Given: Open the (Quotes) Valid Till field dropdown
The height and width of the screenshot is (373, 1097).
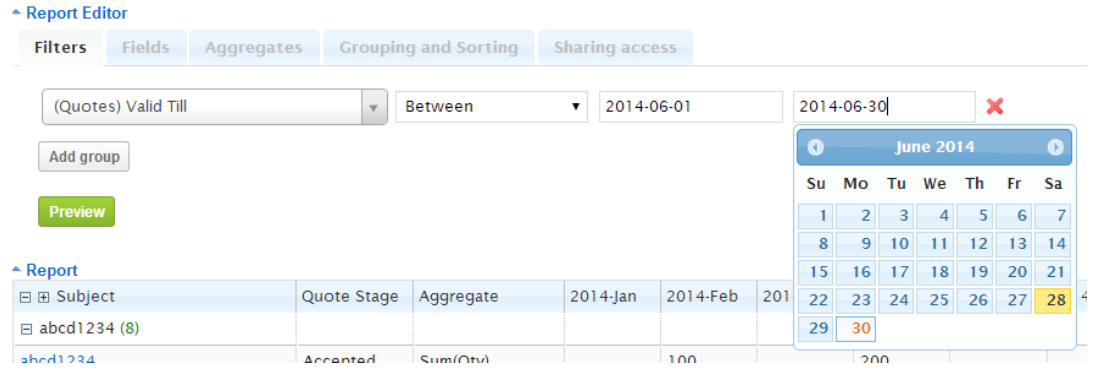Looking at the screenshot, I should pyautogui.click(x=374, y=107).
